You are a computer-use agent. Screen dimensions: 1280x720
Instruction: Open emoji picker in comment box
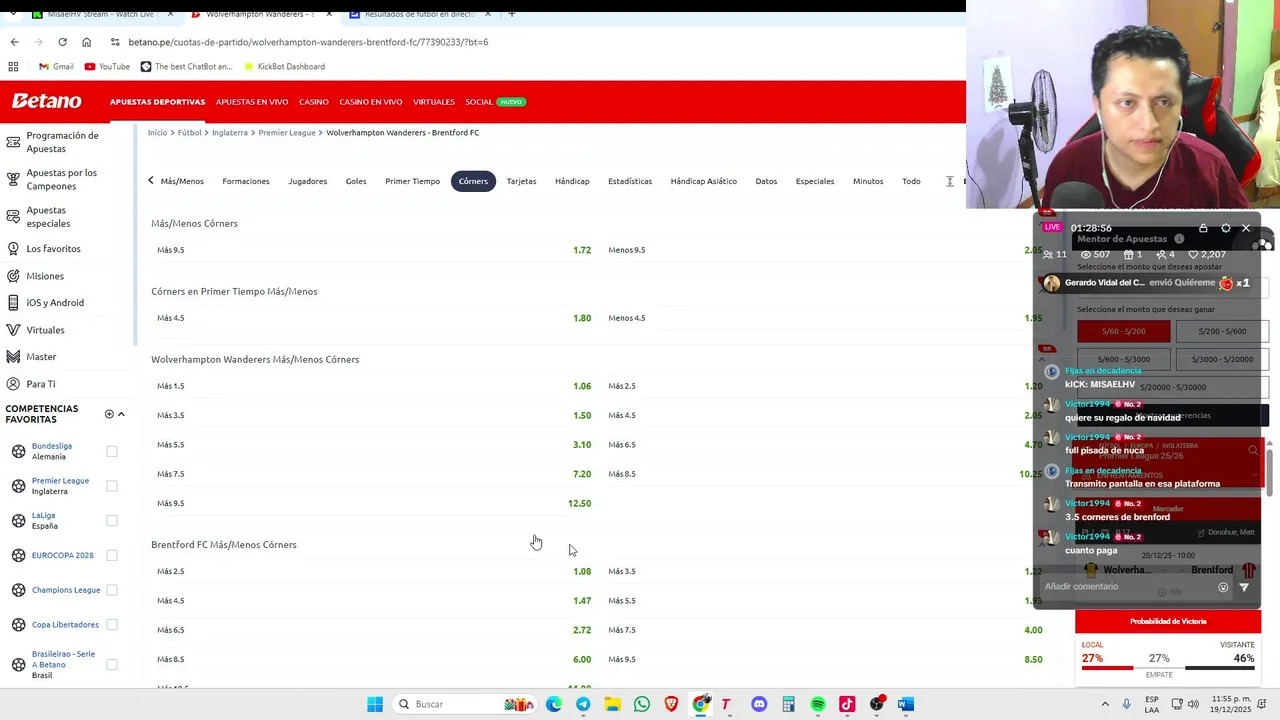(x=1223, y=587)
